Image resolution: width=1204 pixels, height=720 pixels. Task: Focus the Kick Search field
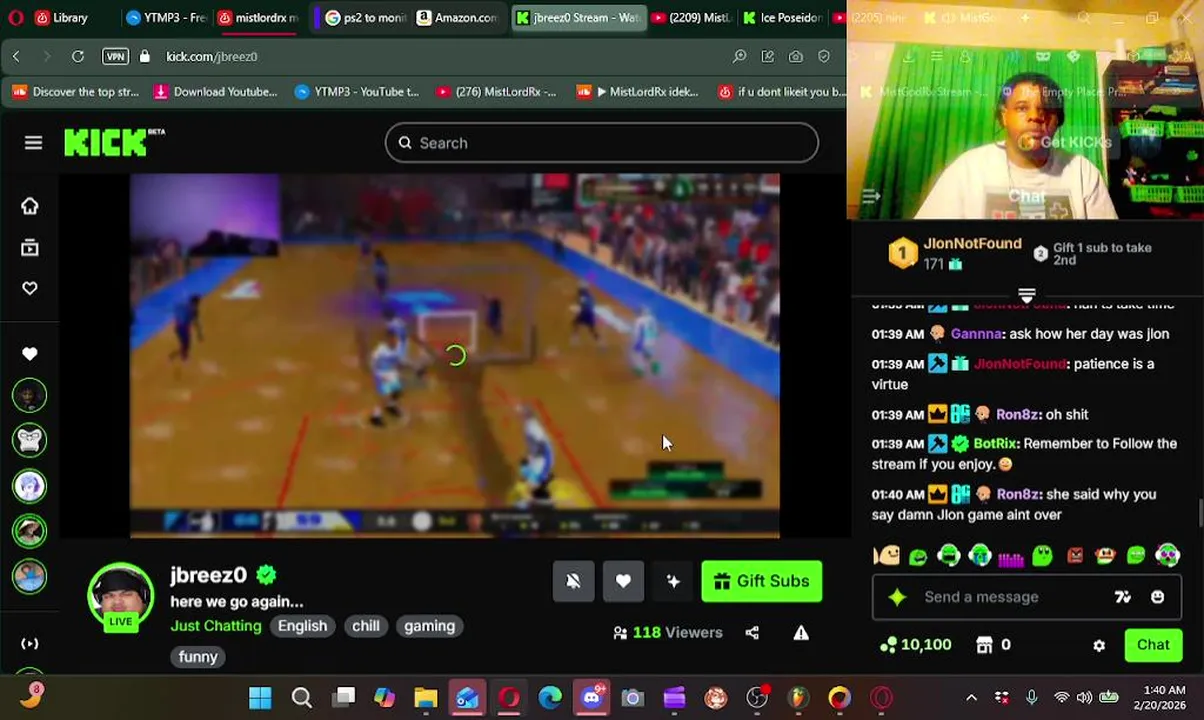click(602, 143)
